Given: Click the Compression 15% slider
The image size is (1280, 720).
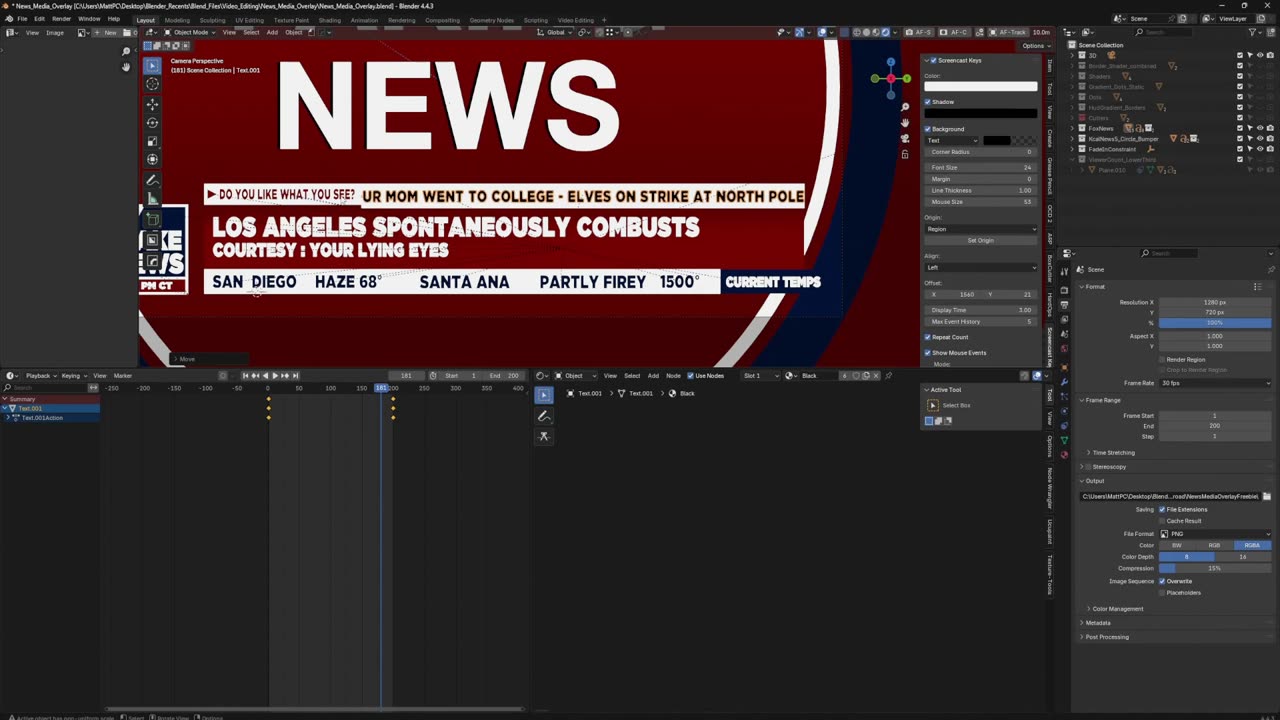Looking at the screenshot, I should coord(1215,568).
